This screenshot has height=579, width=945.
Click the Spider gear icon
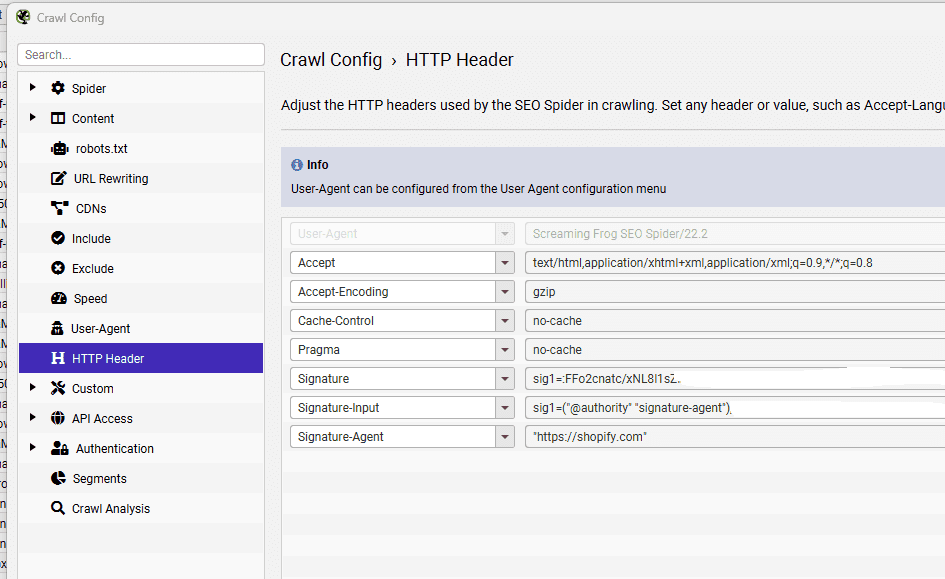(x=58, y=88)
